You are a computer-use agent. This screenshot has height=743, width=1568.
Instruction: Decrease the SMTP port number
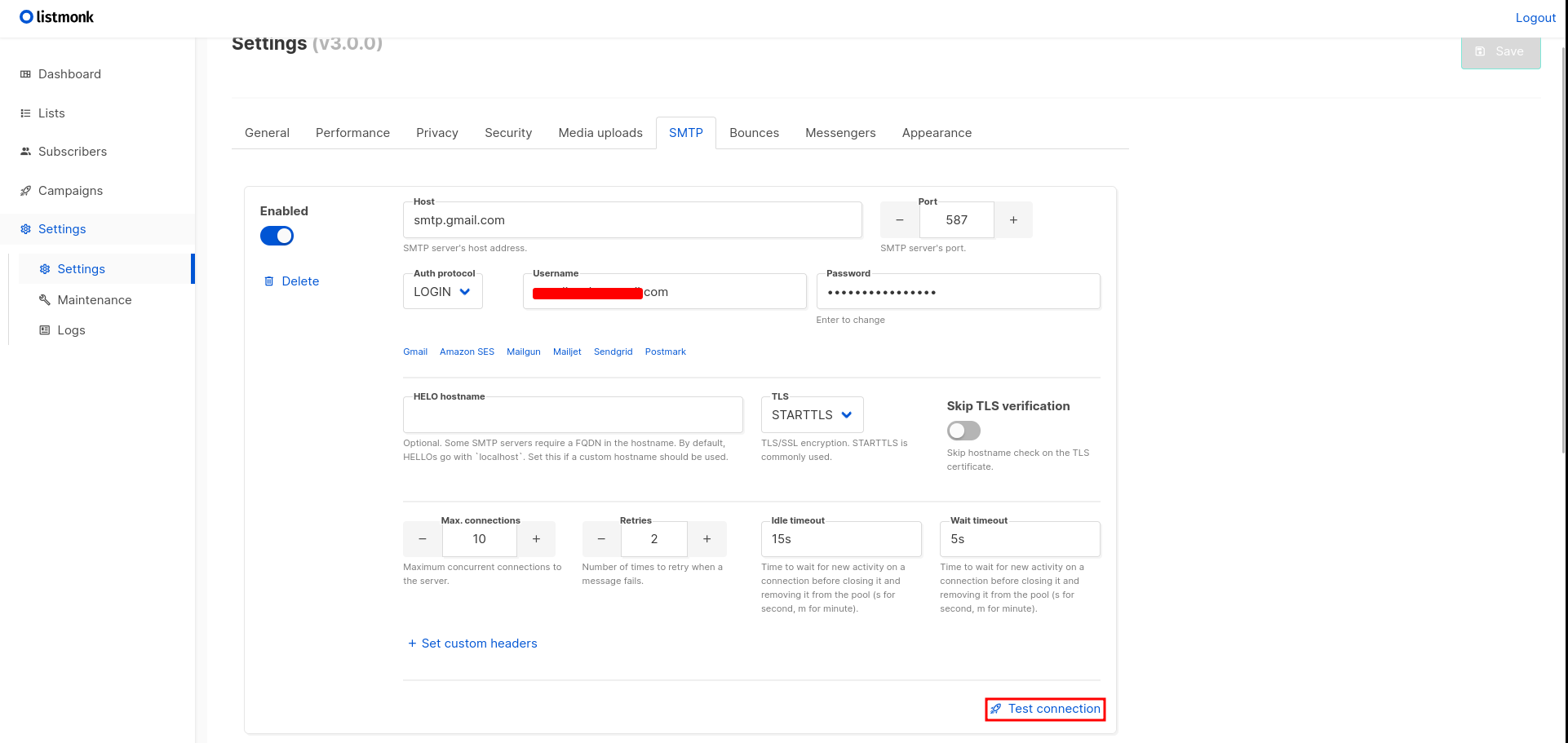(900, 220)
